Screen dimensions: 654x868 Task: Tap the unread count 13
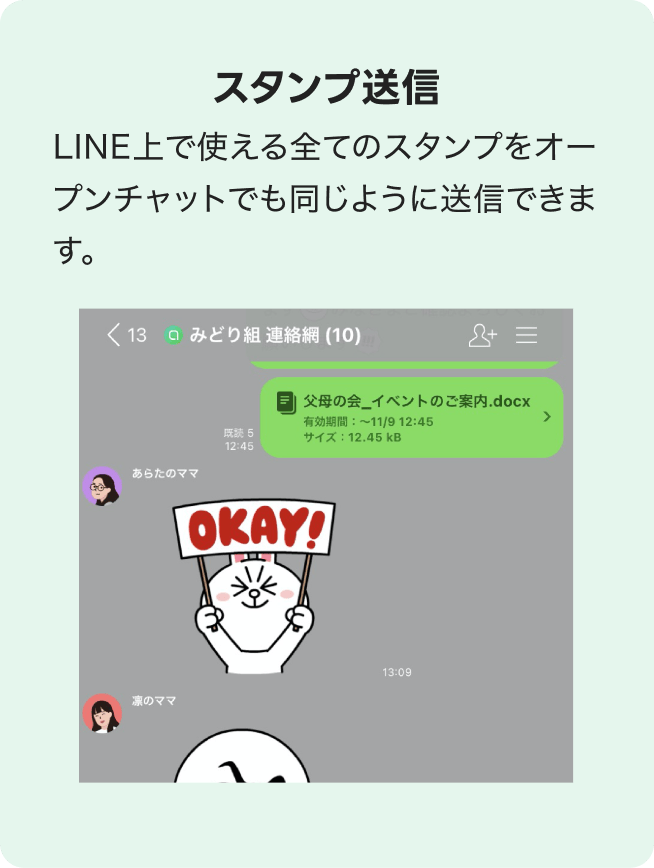coord(137,335)
